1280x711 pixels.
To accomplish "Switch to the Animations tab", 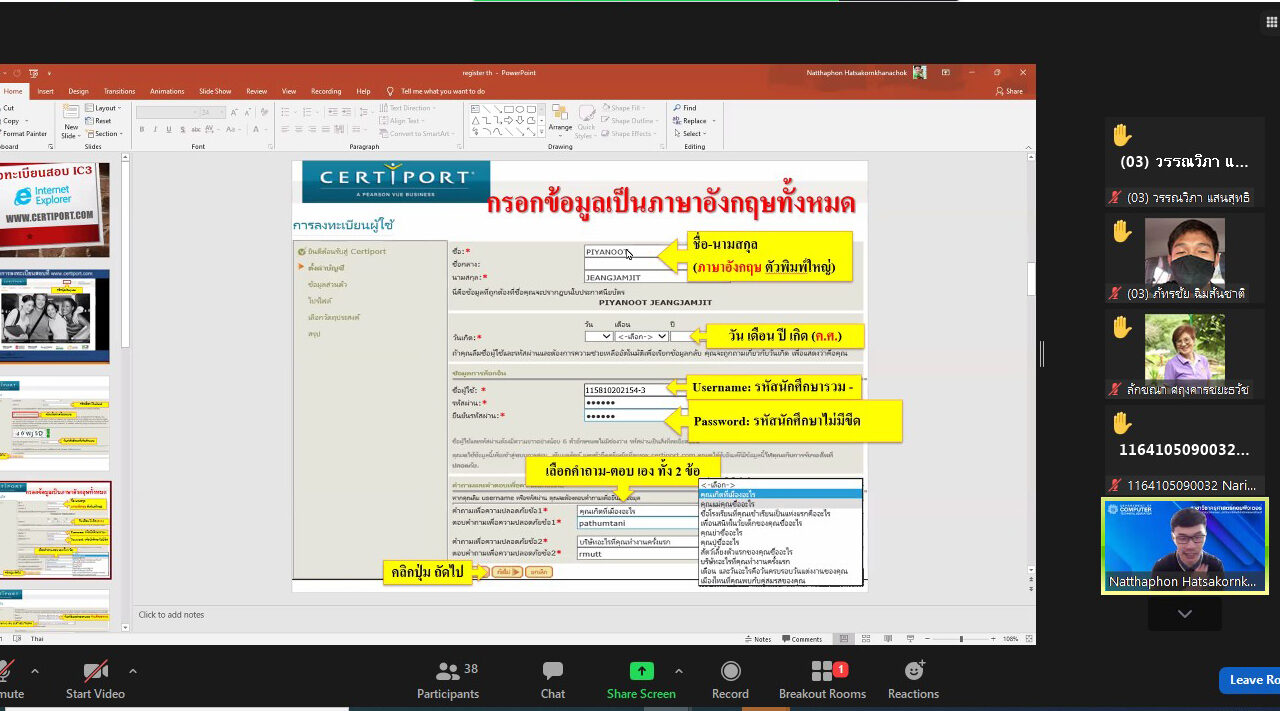I will tap(167, 91).
